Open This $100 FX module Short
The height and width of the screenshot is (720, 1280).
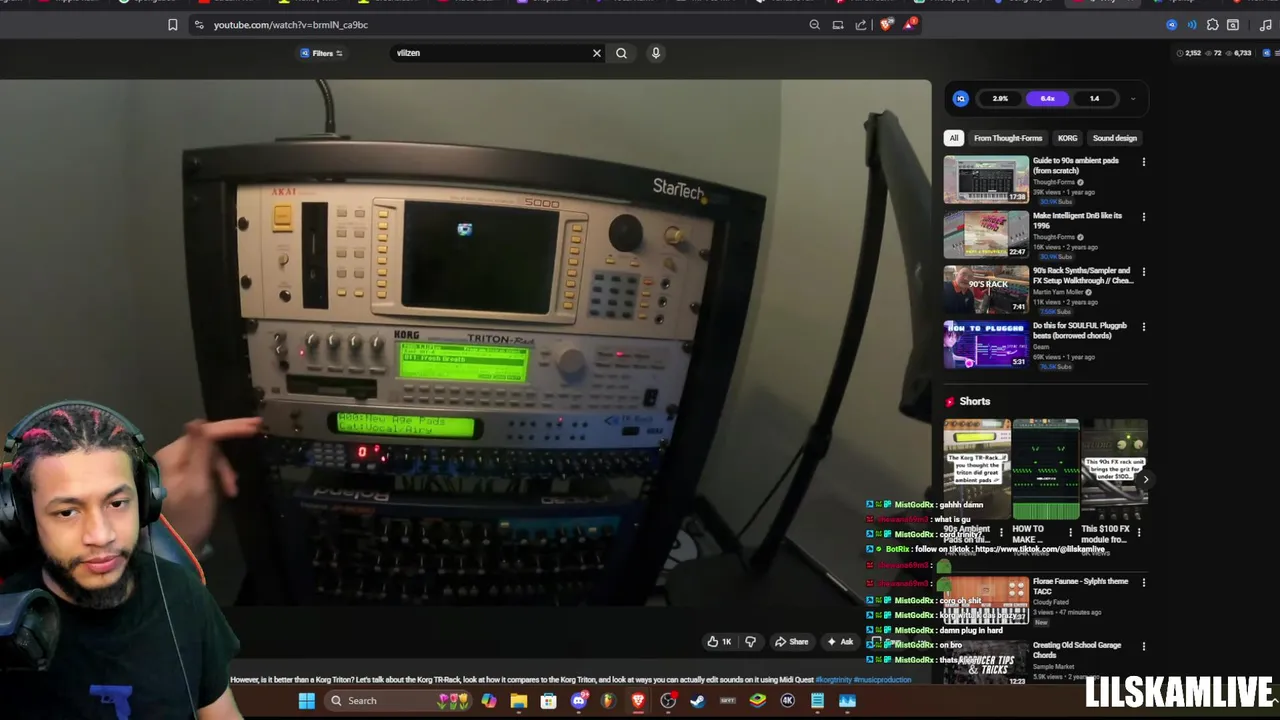click(x=1114, y=470)
